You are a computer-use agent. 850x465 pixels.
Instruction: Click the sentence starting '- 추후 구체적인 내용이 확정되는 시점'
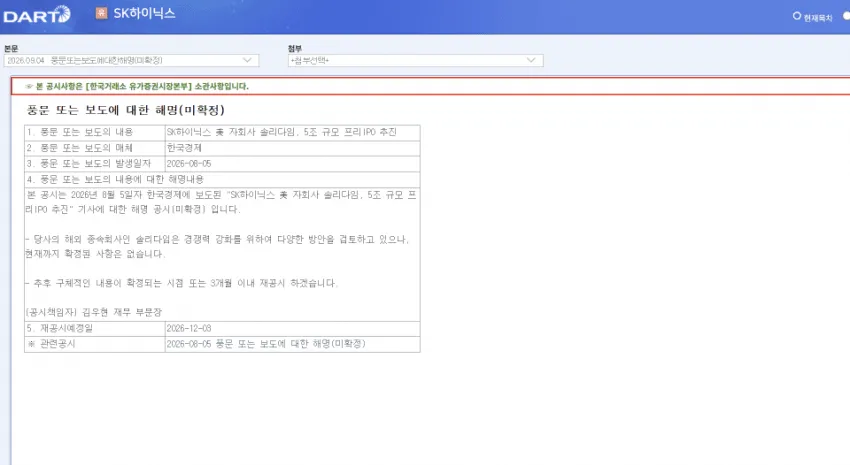182,283
